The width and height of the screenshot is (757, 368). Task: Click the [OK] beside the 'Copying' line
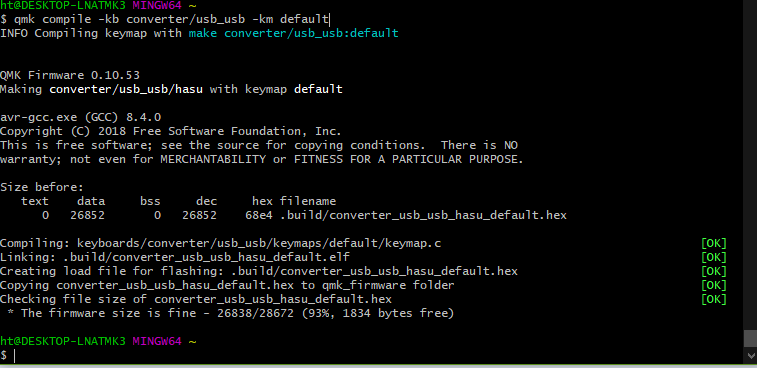point(714,285)
